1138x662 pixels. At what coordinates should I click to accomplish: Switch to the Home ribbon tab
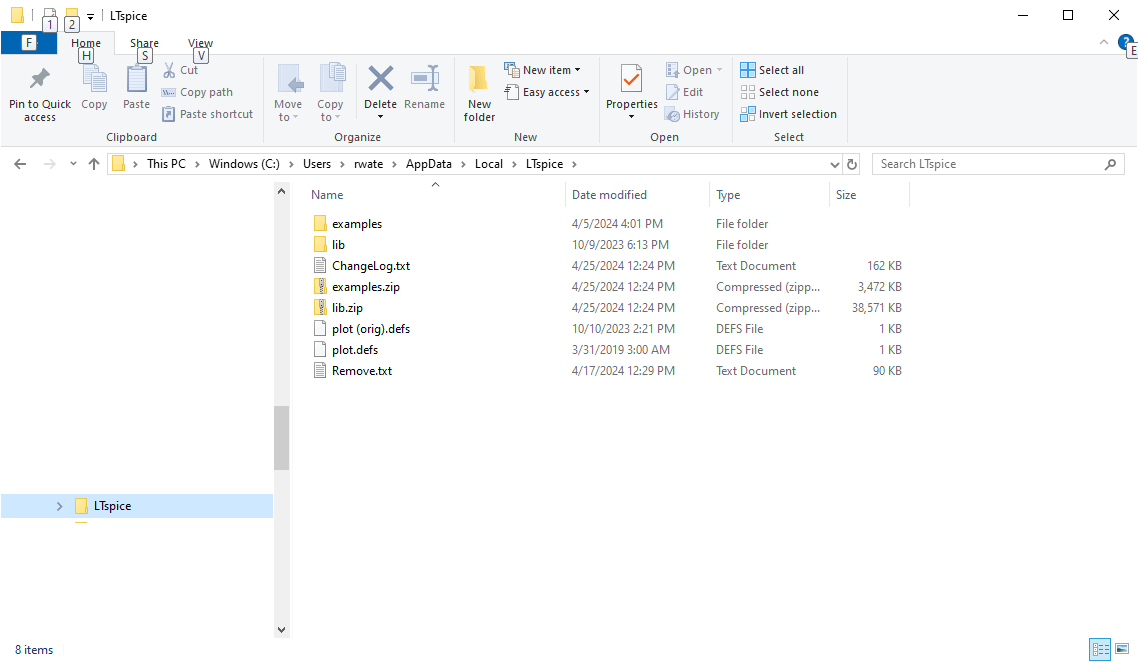coord(86,43)
